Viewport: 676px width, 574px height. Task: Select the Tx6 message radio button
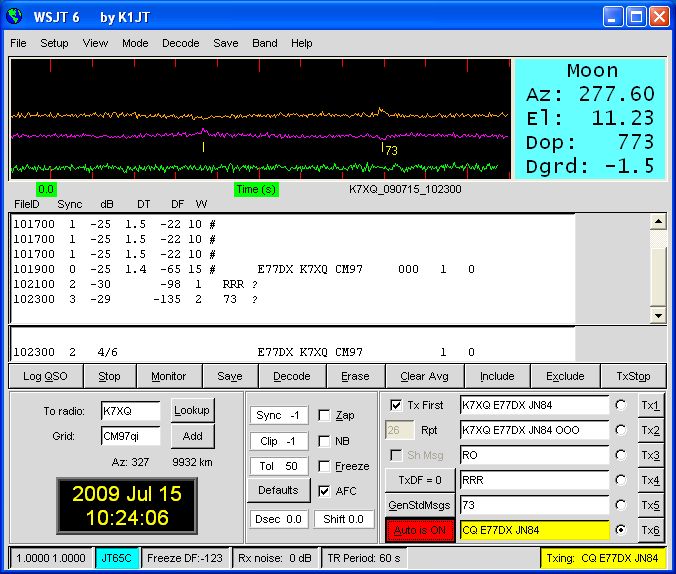(621, 530)
